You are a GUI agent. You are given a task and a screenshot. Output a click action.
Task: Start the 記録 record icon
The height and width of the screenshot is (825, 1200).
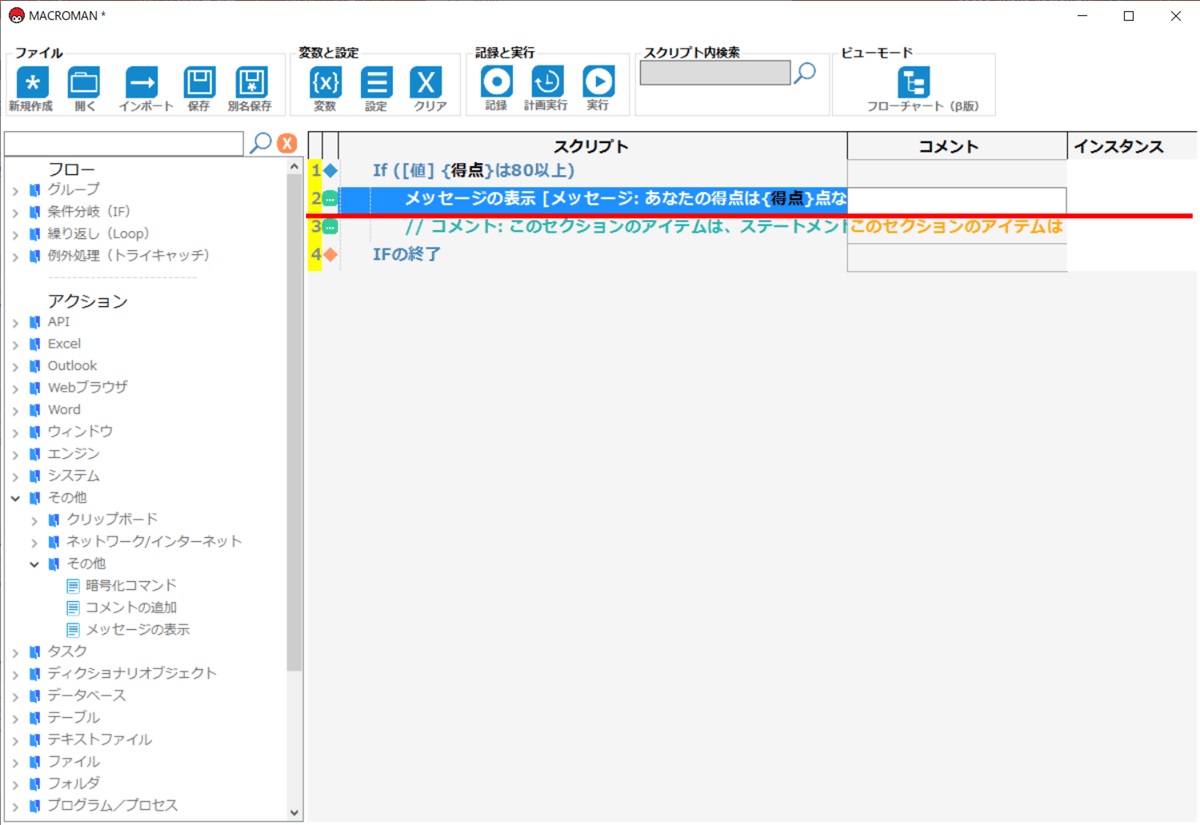click(x=497, y=82)
